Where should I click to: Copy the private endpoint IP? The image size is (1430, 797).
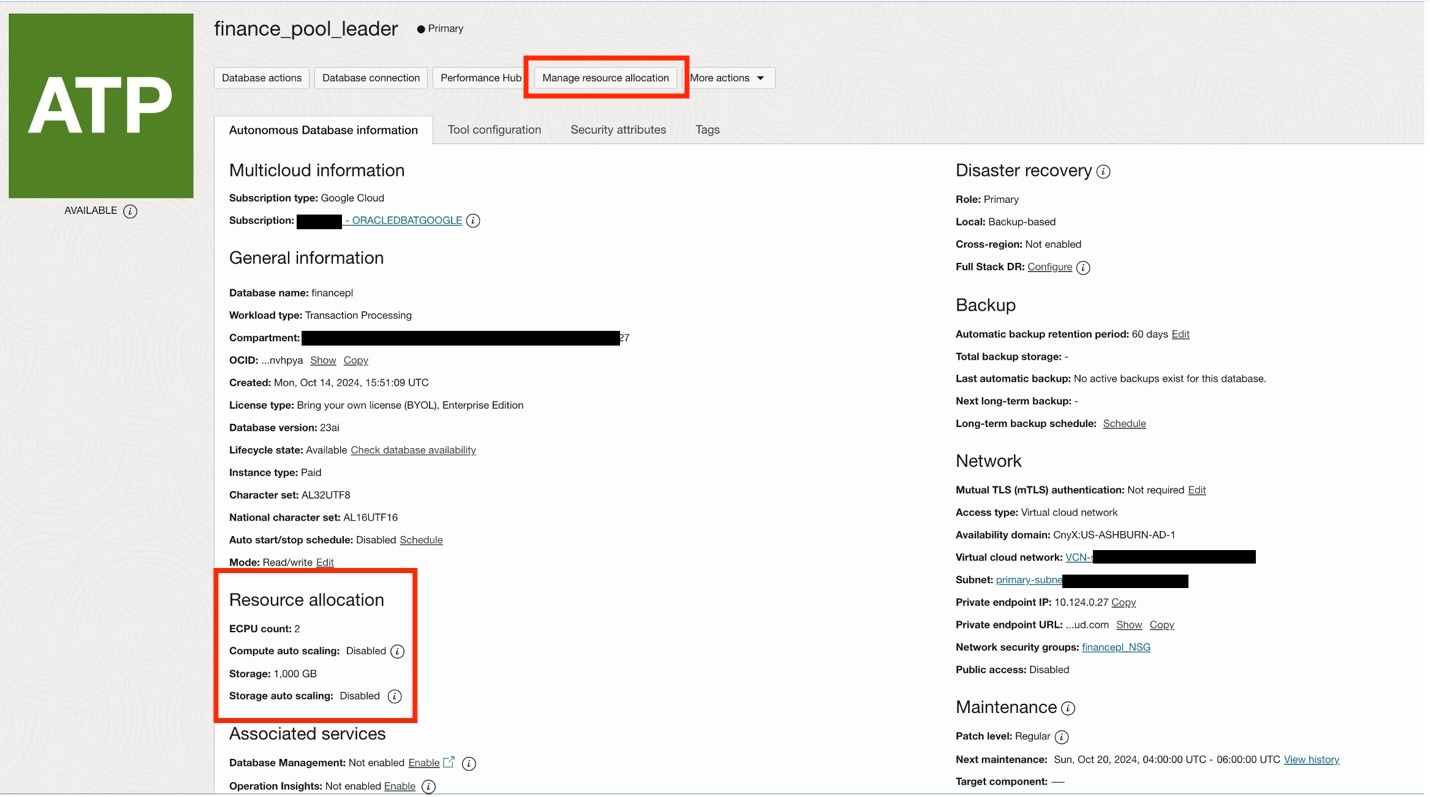pyautogui.click(x=1124, y=603)
